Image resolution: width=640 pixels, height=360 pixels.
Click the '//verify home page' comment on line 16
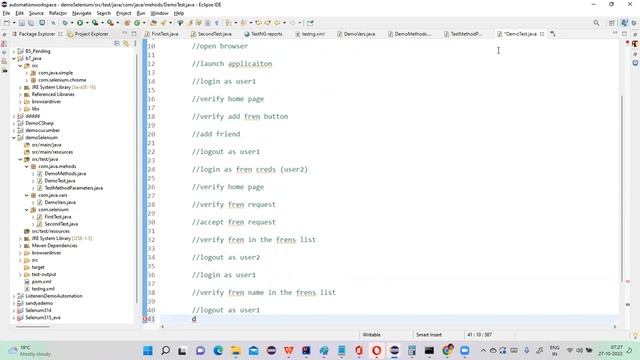coord(228,99)
